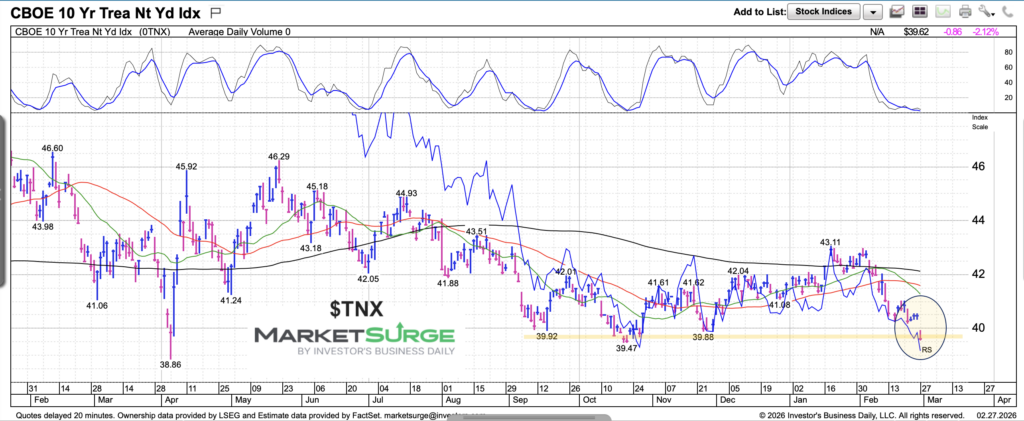The image size is (1024, 421).
Task: Click the 46 value on price scale
Action: click(x=978, y=166)
